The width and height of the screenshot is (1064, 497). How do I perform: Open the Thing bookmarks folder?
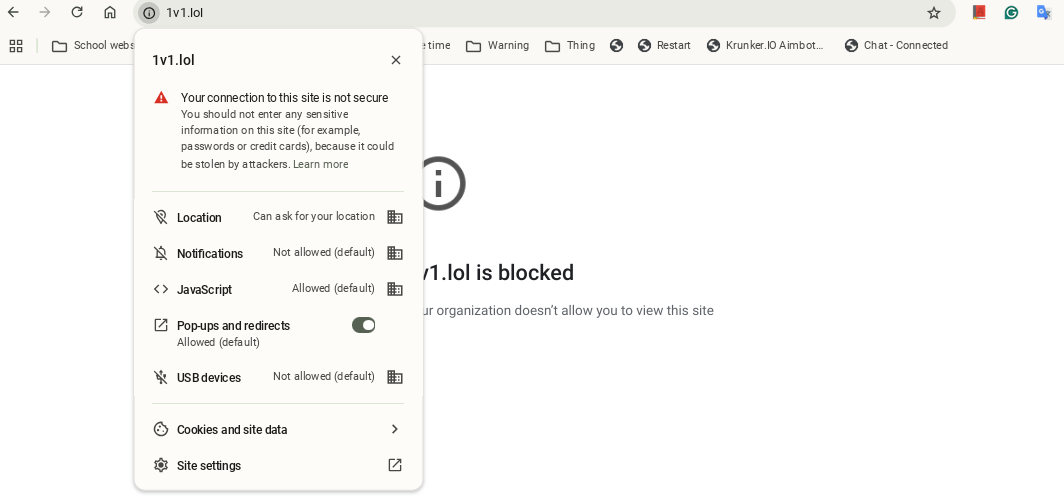[570, 46]
